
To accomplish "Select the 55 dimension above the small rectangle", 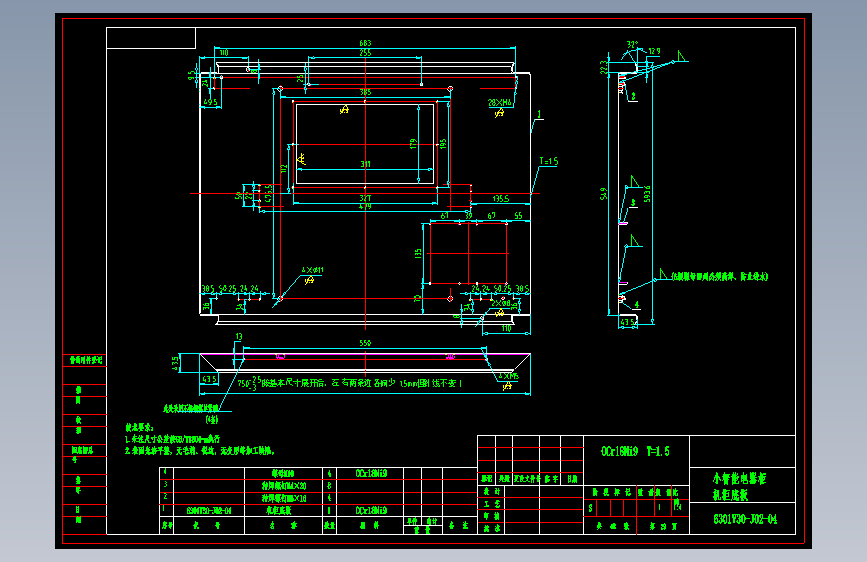I will tap(518, 216).
